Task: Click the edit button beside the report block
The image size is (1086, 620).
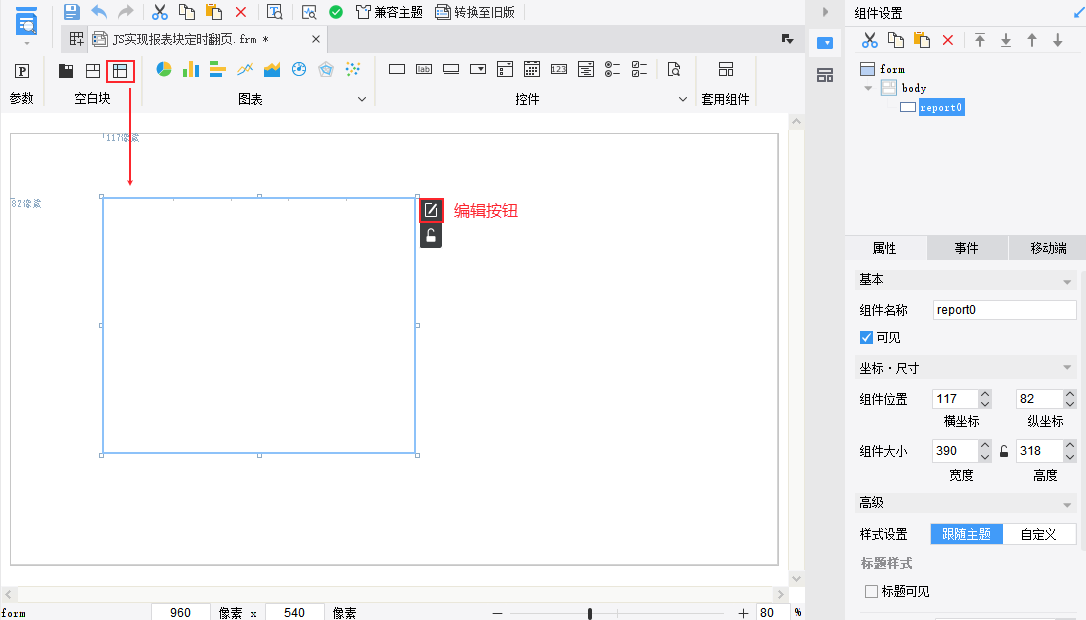Action: 431,210
